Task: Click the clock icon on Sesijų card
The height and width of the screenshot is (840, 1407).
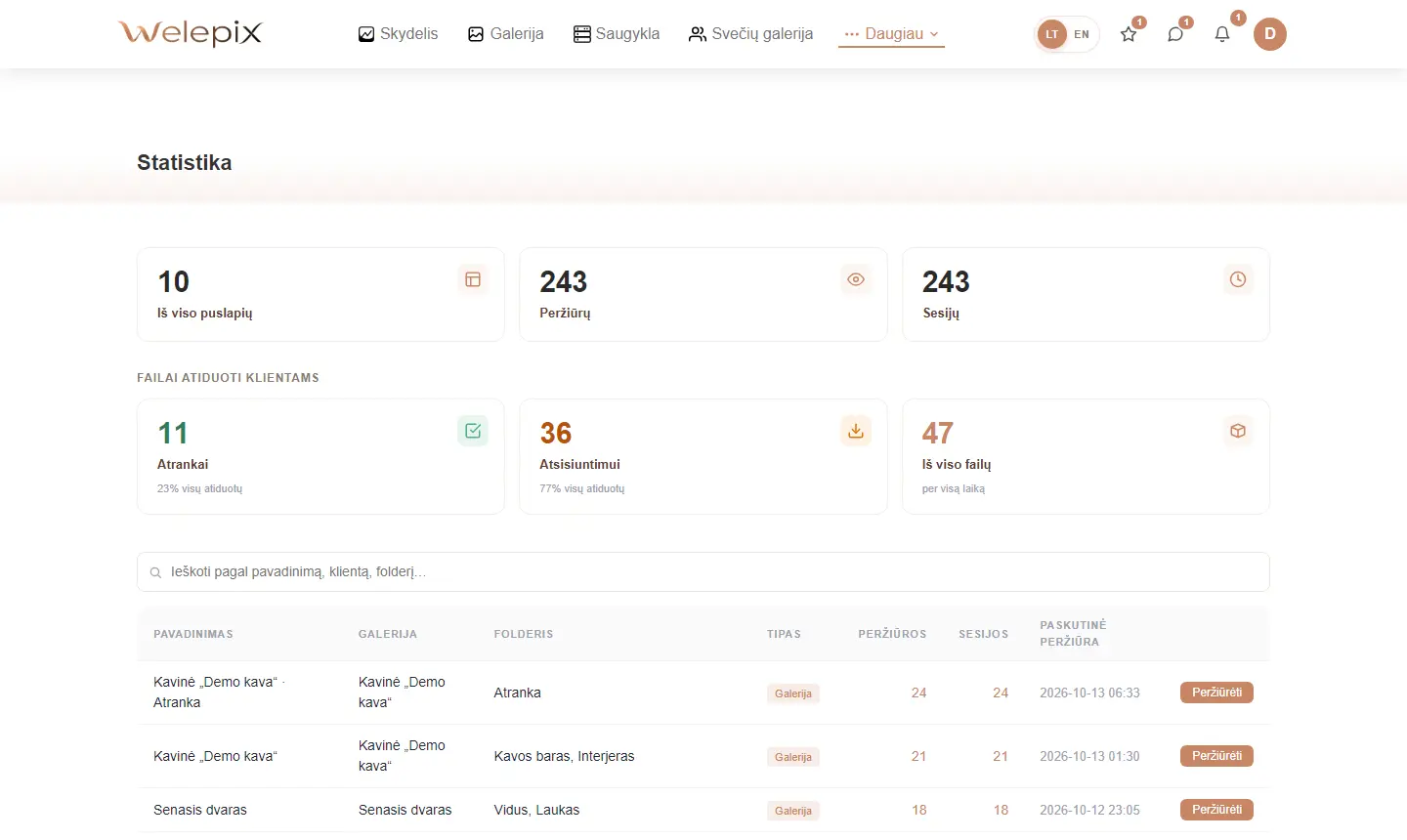Action: [x=1238, y=279]
